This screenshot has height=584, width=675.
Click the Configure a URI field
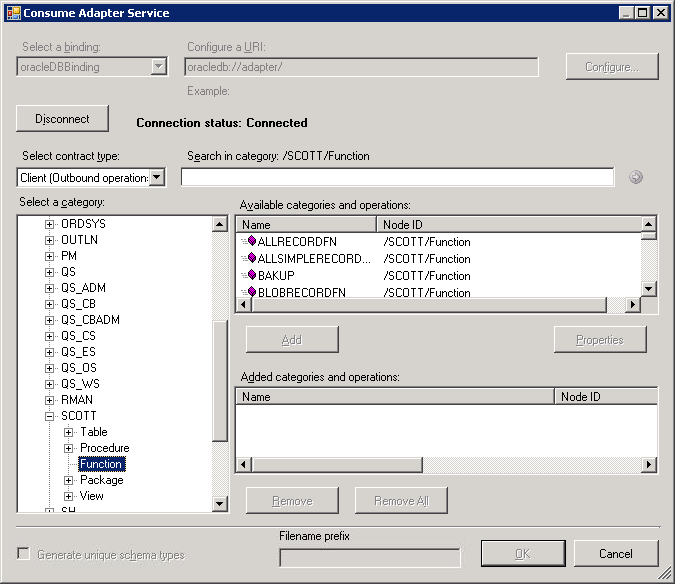[361, 67]
